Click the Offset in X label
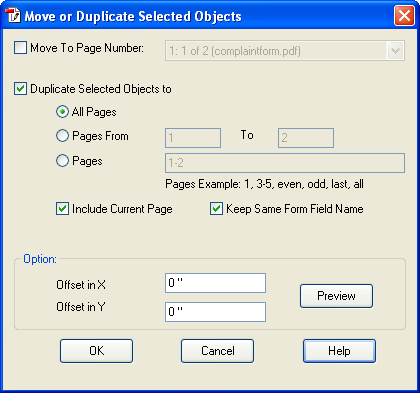The height and width of the screenshot is (393, 420). pos(81,285)
